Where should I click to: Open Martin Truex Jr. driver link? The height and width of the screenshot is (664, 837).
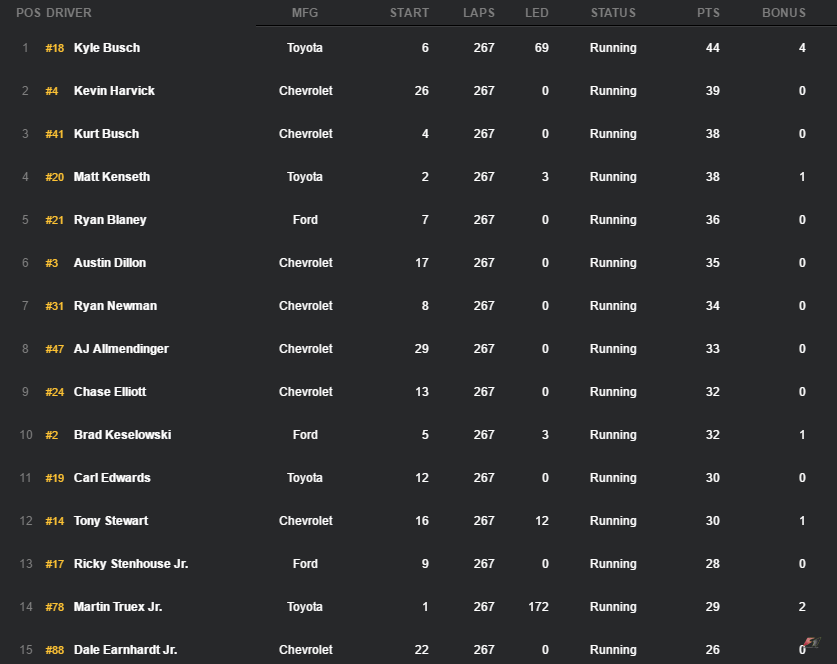[118, 607]
